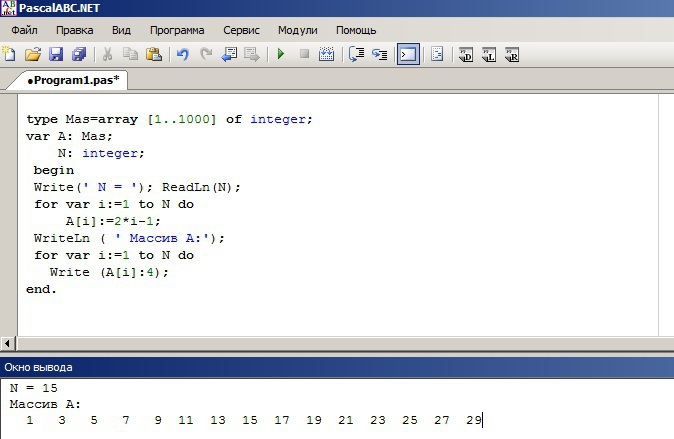
Task: Click the PascalABC.NET application icon in title bar
Action: coord(8,8)
